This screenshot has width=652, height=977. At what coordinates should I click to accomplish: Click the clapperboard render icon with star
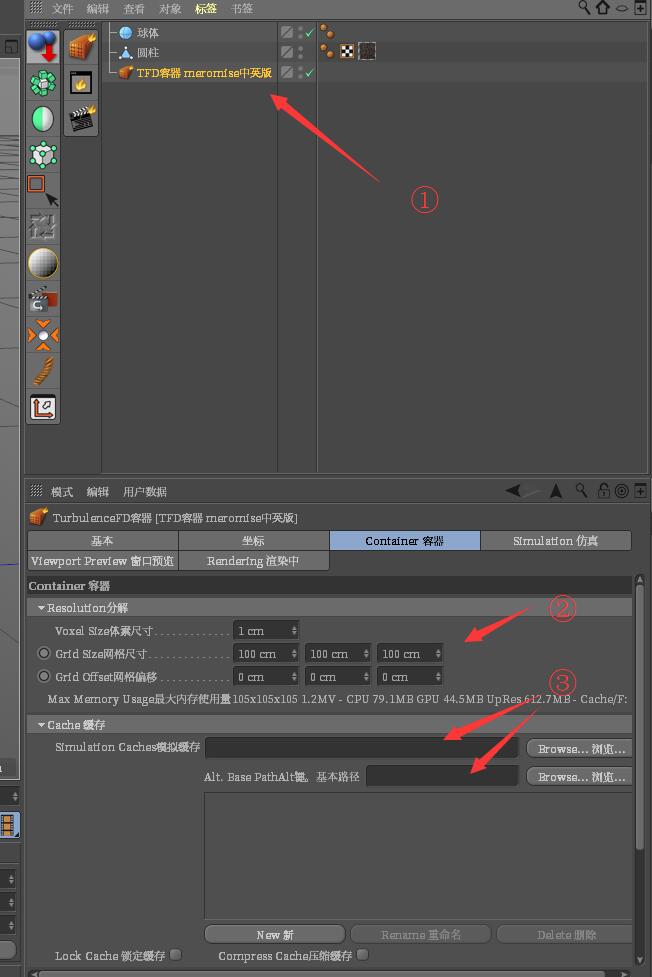(x=81, y=119)
